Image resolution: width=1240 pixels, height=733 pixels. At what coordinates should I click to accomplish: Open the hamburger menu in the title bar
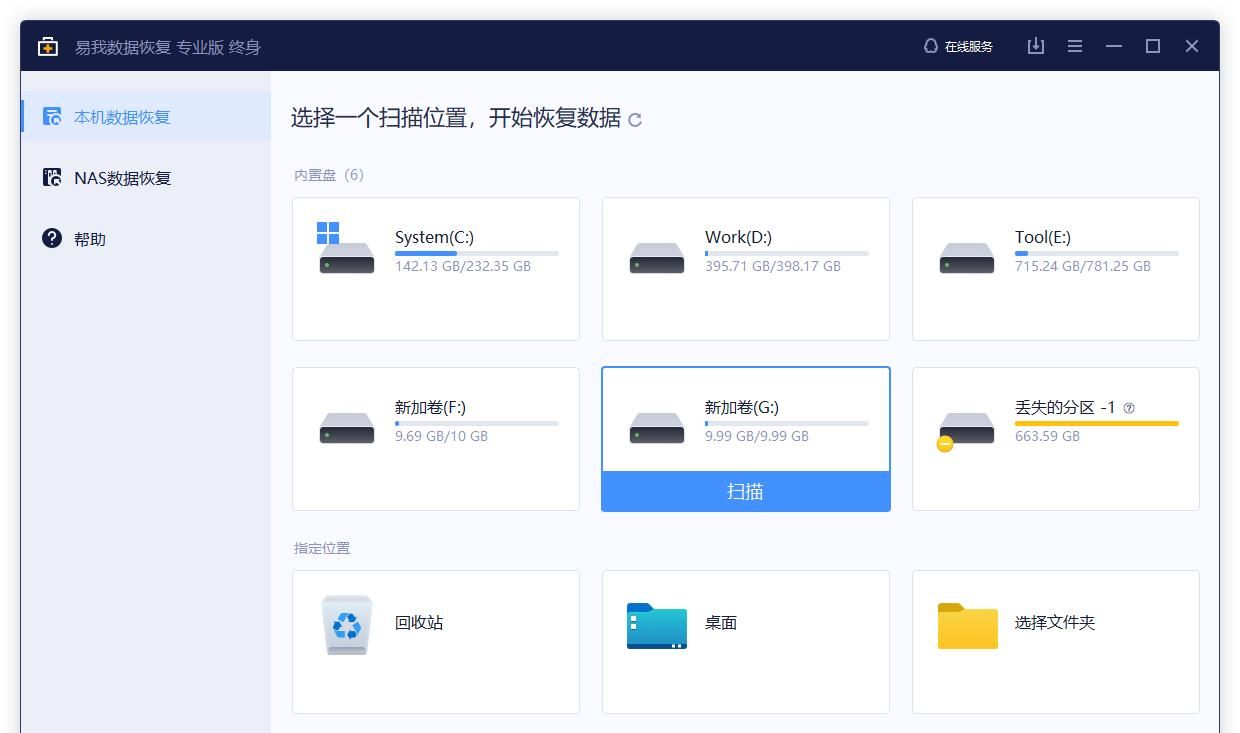click(1074, 46)
